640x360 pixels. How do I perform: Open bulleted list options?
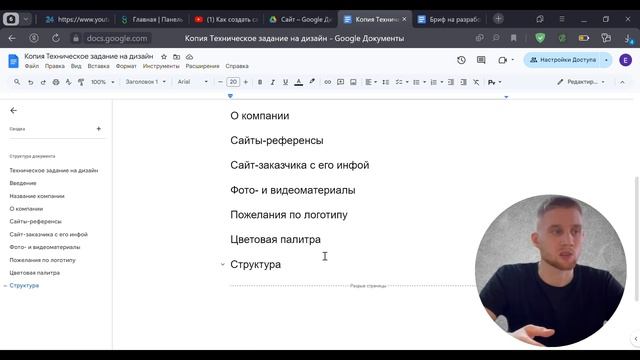pyautogui.click(x=419, y=82)
